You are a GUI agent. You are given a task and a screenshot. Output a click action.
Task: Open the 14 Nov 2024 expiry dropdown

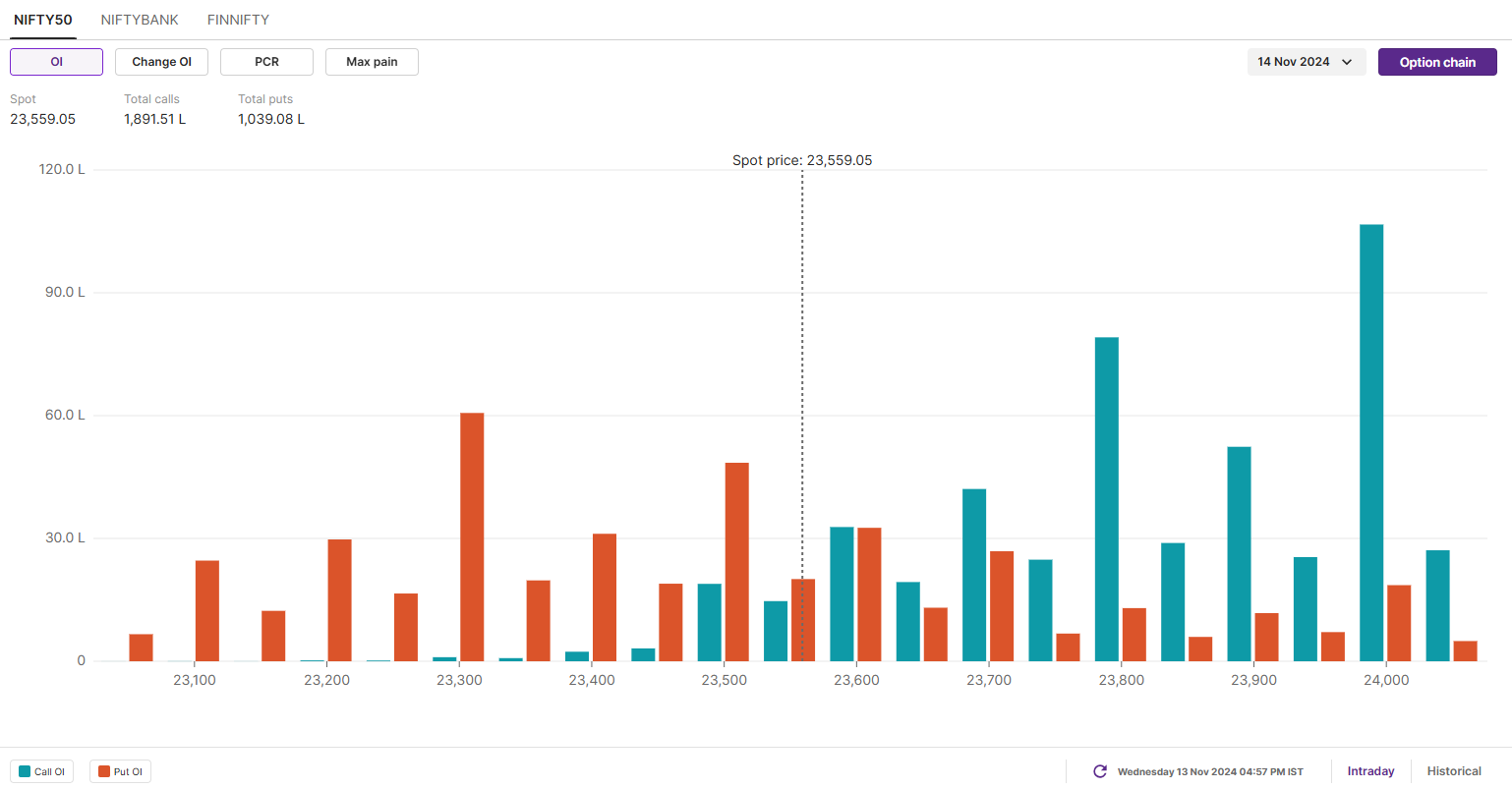(1306, 62)
